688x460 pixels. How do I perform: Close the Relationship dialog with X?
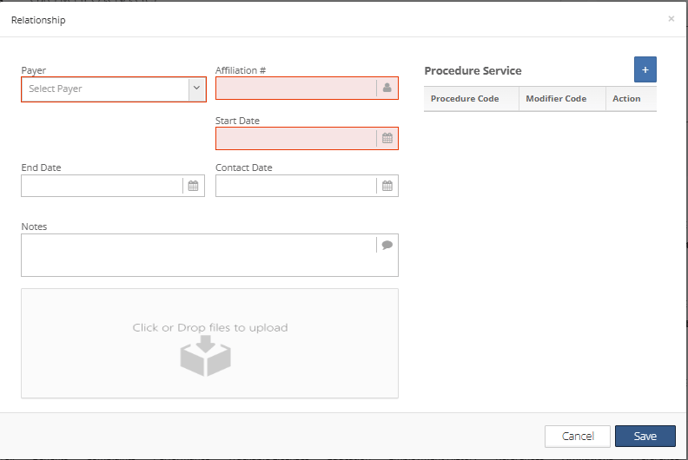click(671, 19)
